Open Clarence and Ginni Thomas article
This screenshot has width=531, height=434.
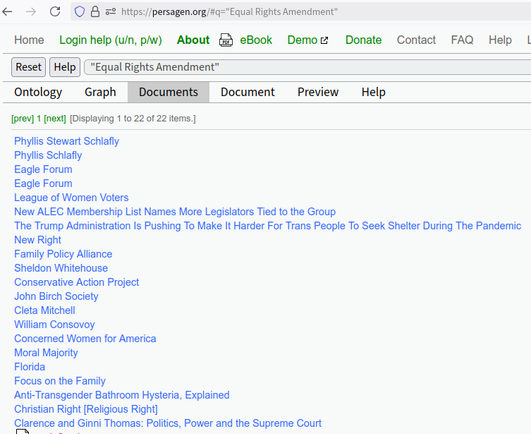168,423
